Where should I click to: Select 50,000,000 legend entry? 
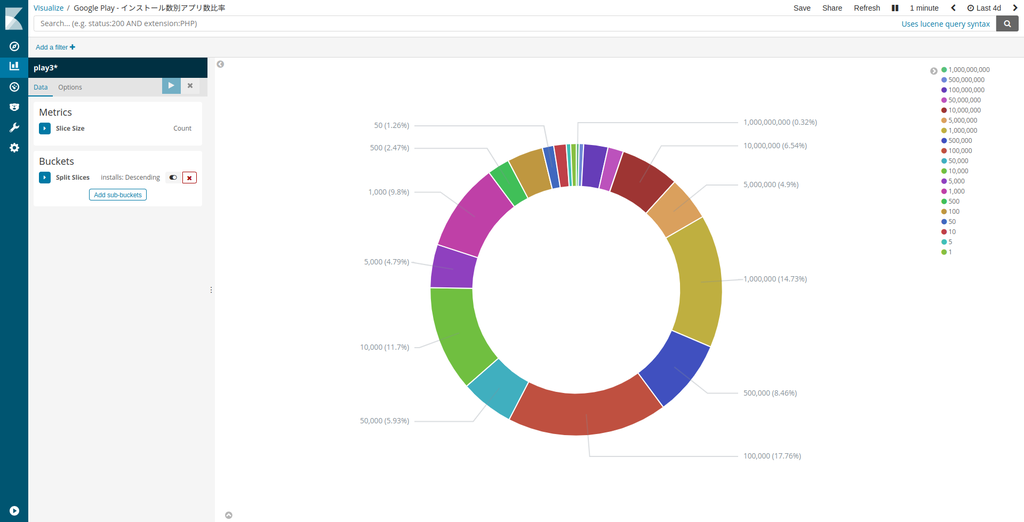961,100
